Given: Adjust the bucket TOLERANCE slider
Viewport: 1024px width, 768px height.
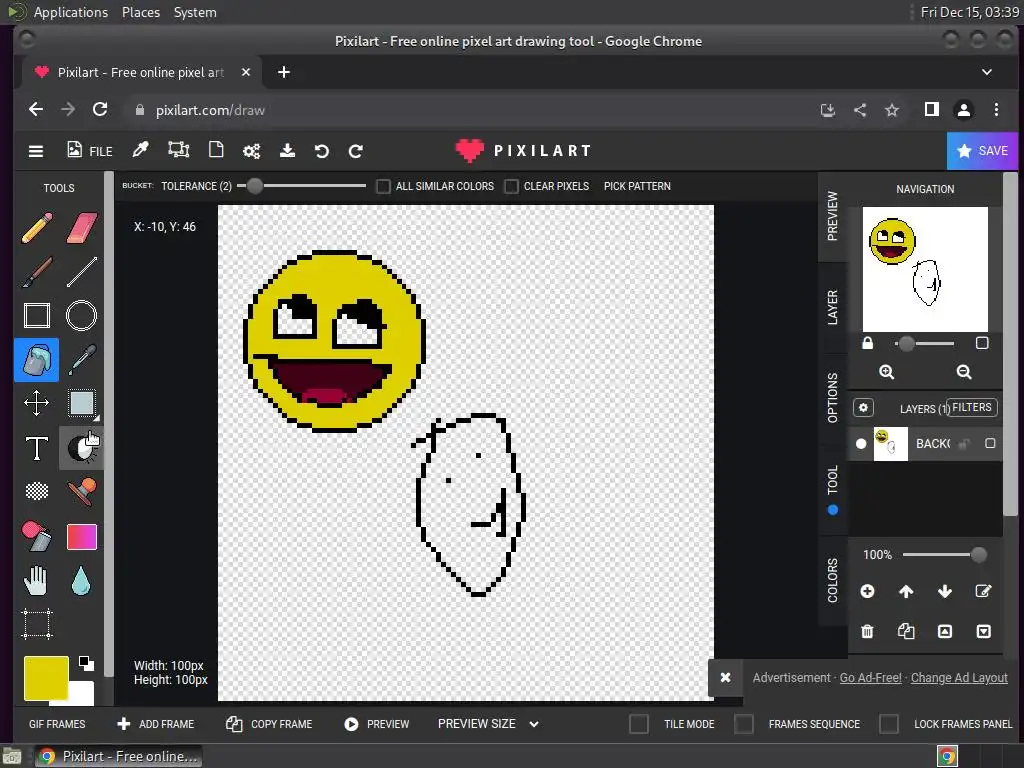Looking at the screenshot, I should point(301,186).
